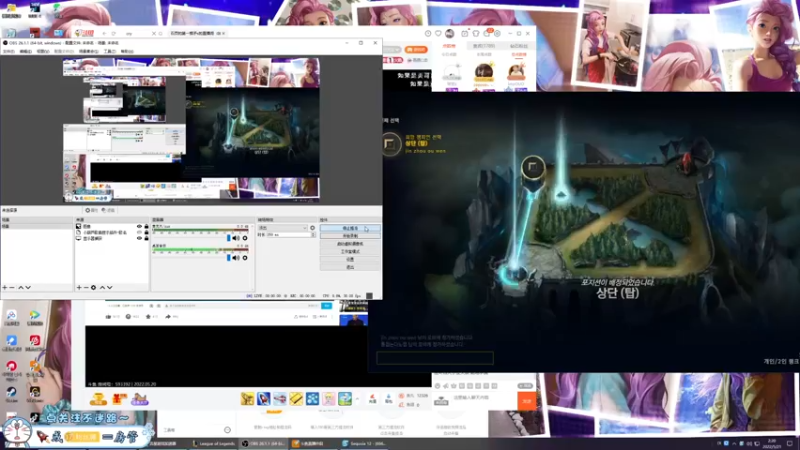Click the Start Virtual Camera button
Viewport: 800px width, 450px height.
350,244
